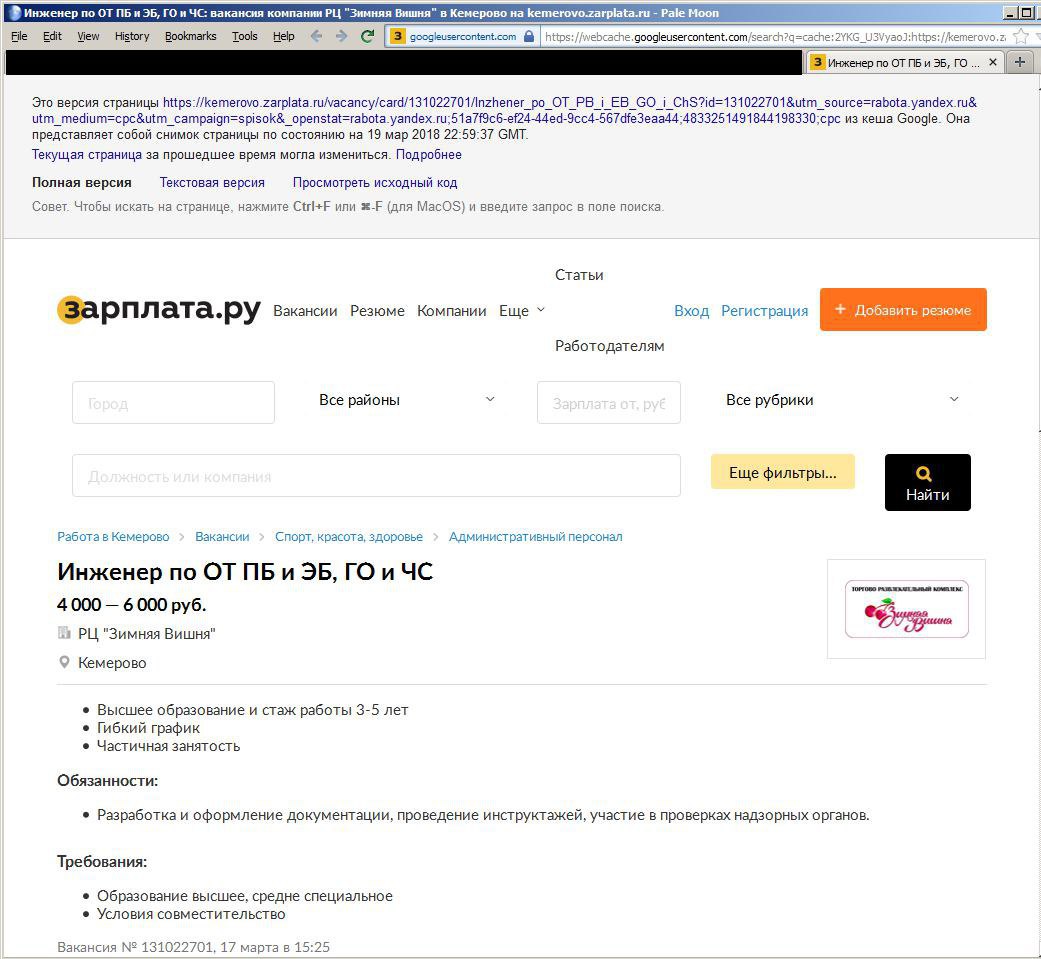1041x959 pixels.
Task: Click the Зарплата от, руб input field
Action: 609,402
